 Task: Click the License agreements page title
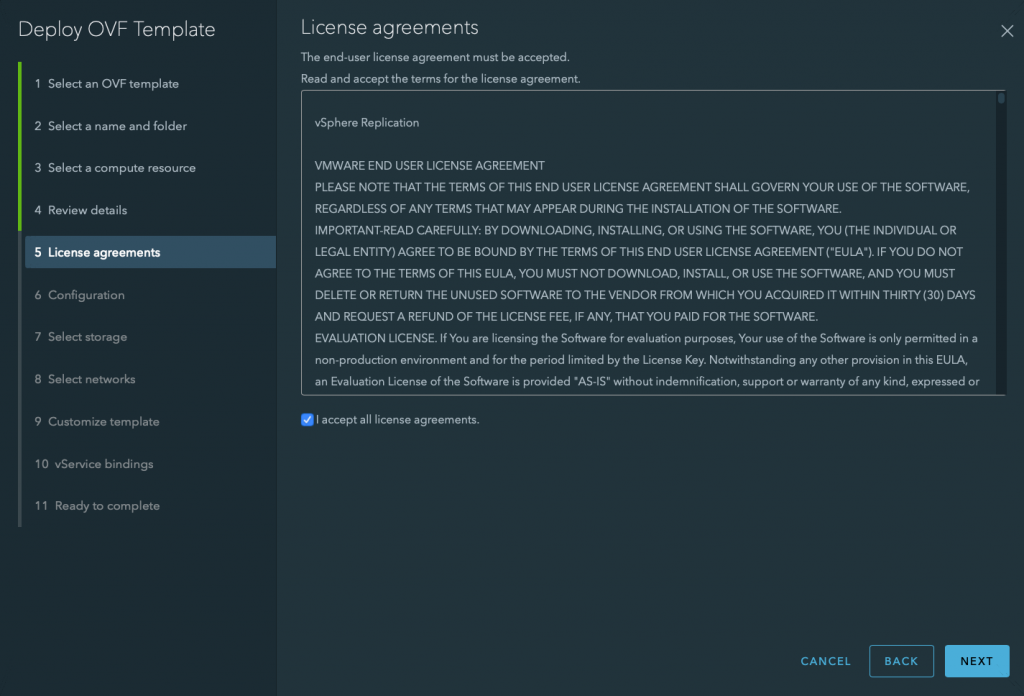tap(389, 27)
